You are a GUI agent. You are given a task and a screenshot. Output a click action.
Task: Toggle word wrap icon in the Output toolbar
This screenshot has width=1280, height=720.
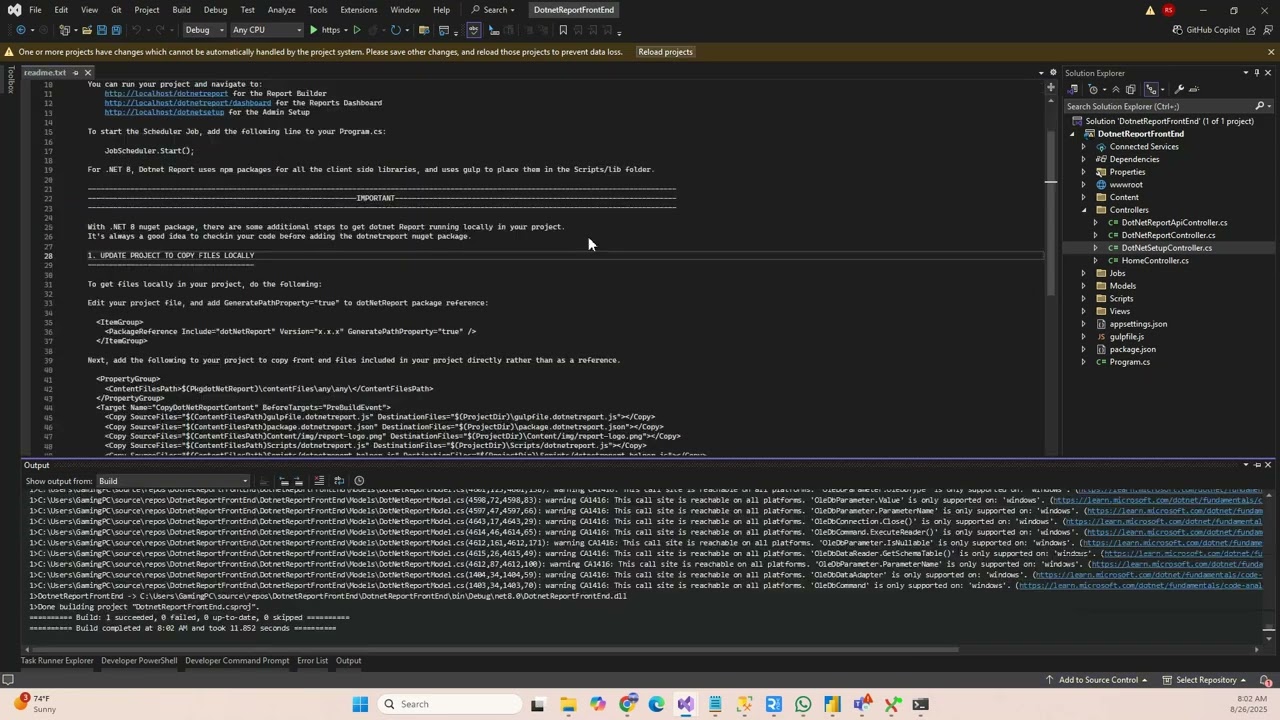(x=338, y=481)
